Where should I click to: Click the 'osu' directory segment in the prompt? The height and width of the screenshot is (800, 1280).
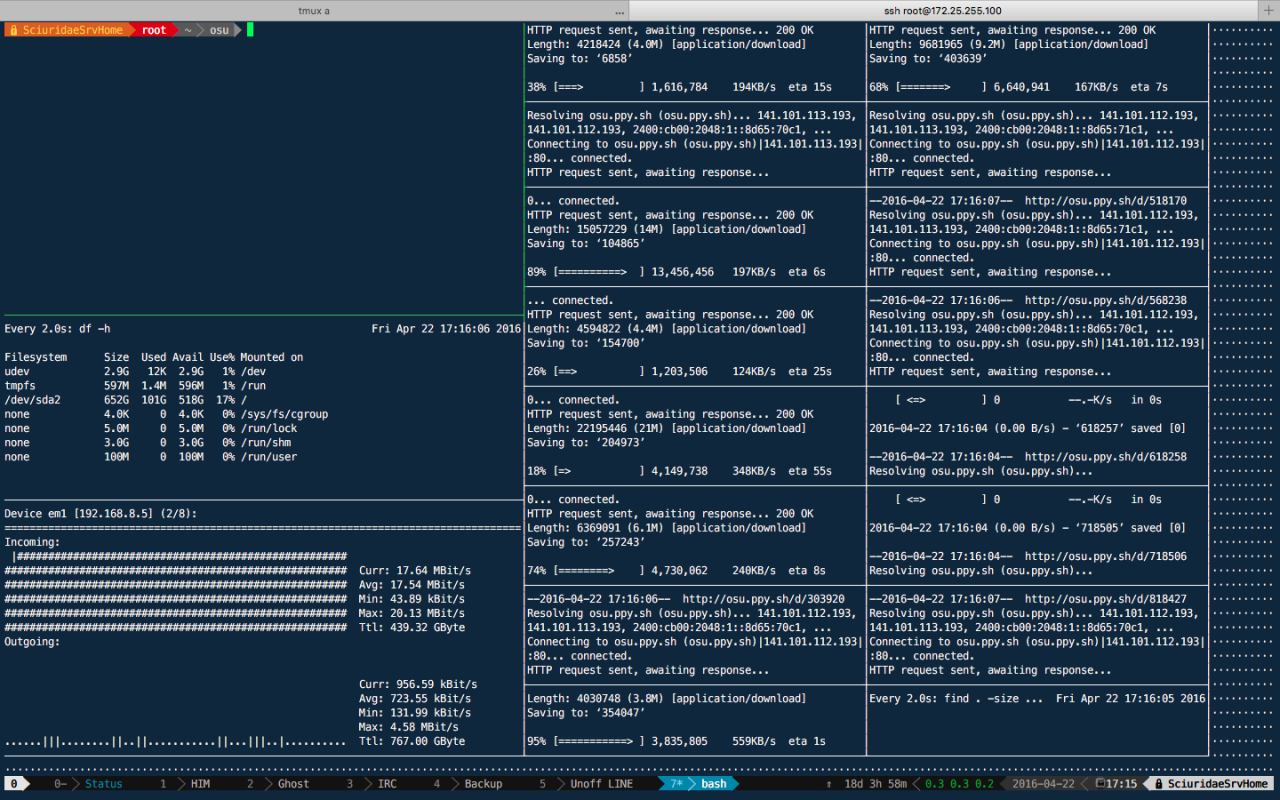[x=219, y=30]
